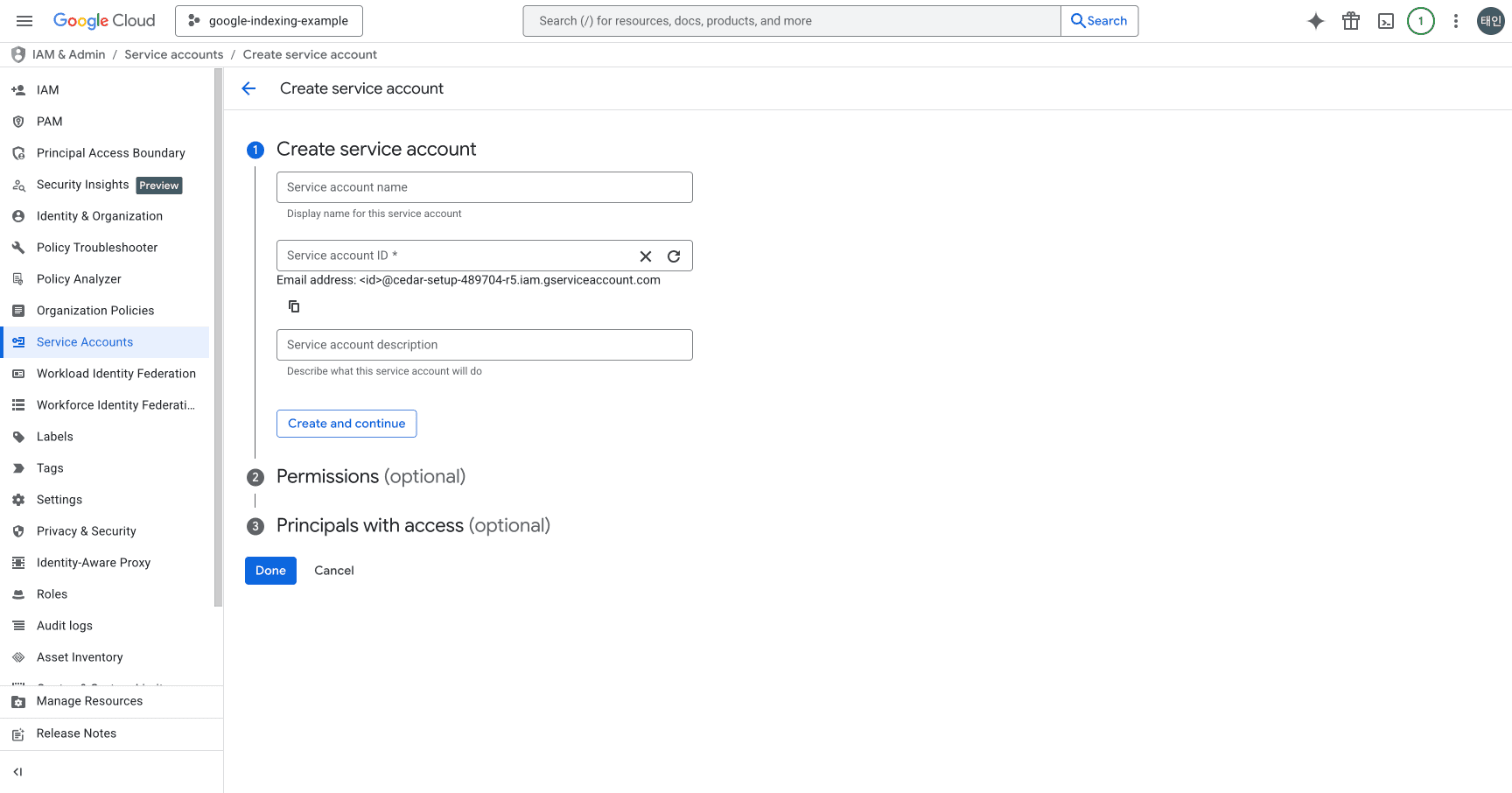This screenshot has height=793, width=1512.
Task: Click the Audit logs lines icon
Action: (x=18, y=625)
